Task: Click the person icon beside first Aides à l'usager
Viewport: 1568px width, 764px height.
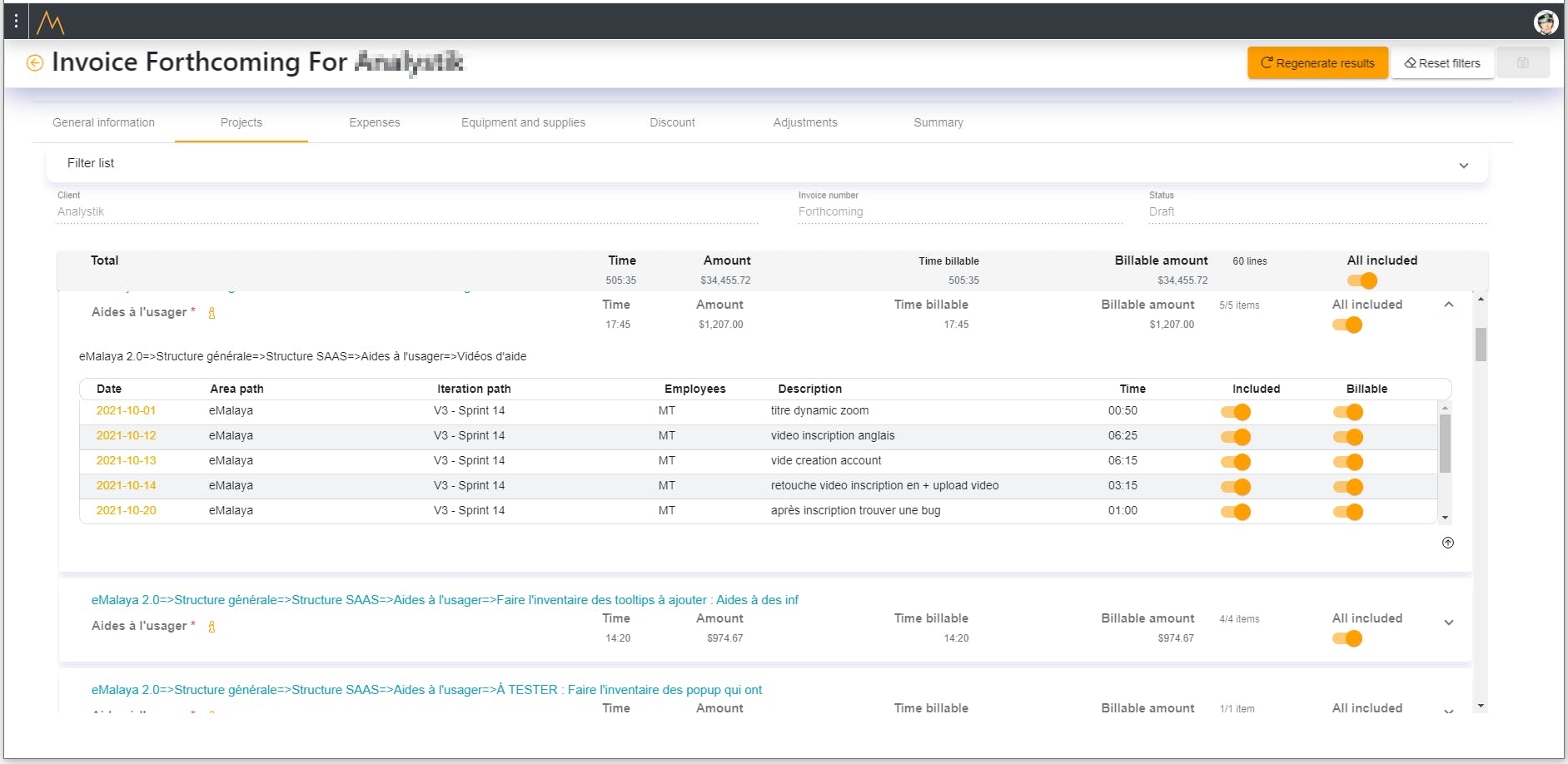Action: point(212,313)
